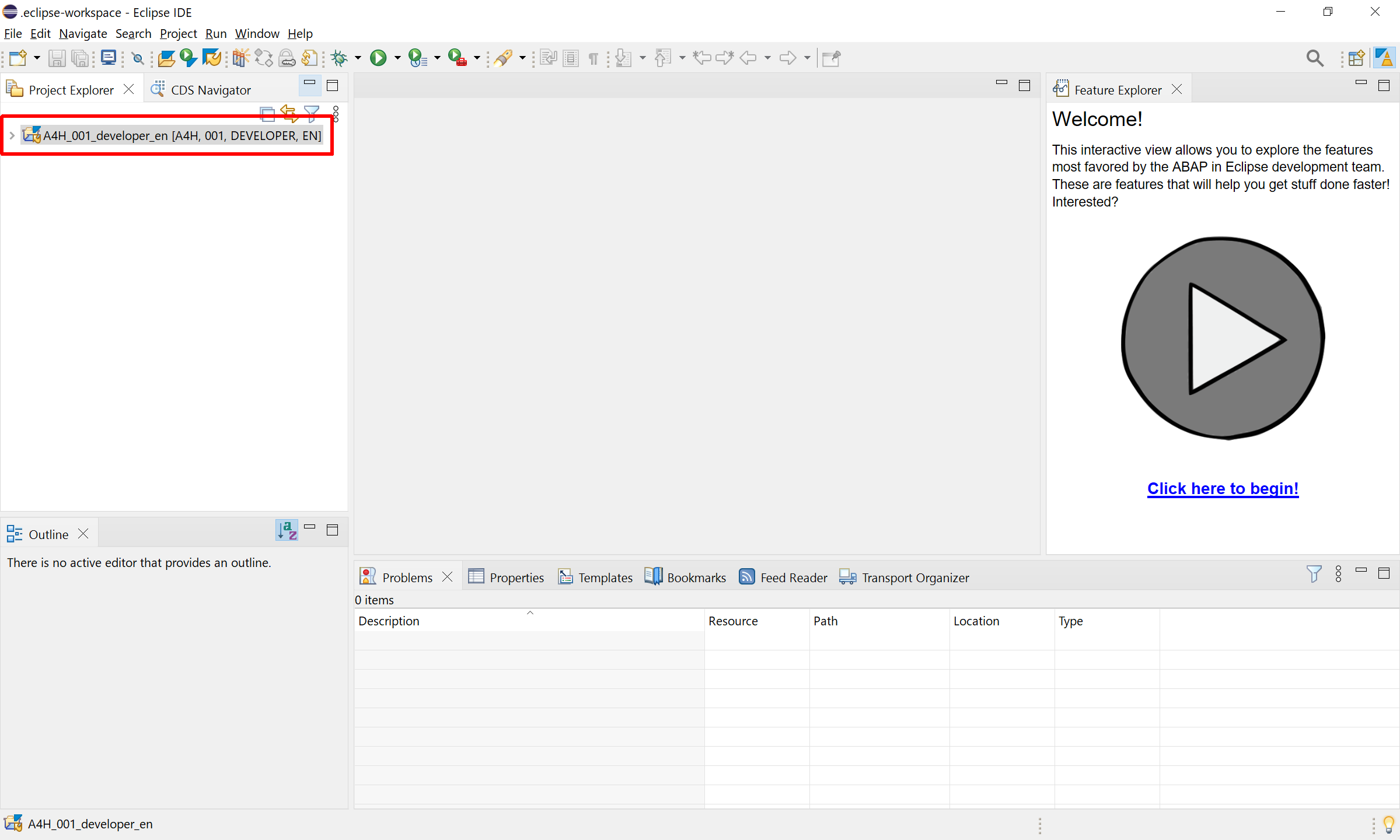Click the Project Explorer filter funnel icon
Viewport: 1400px width, 840px height.
(312, 113)
